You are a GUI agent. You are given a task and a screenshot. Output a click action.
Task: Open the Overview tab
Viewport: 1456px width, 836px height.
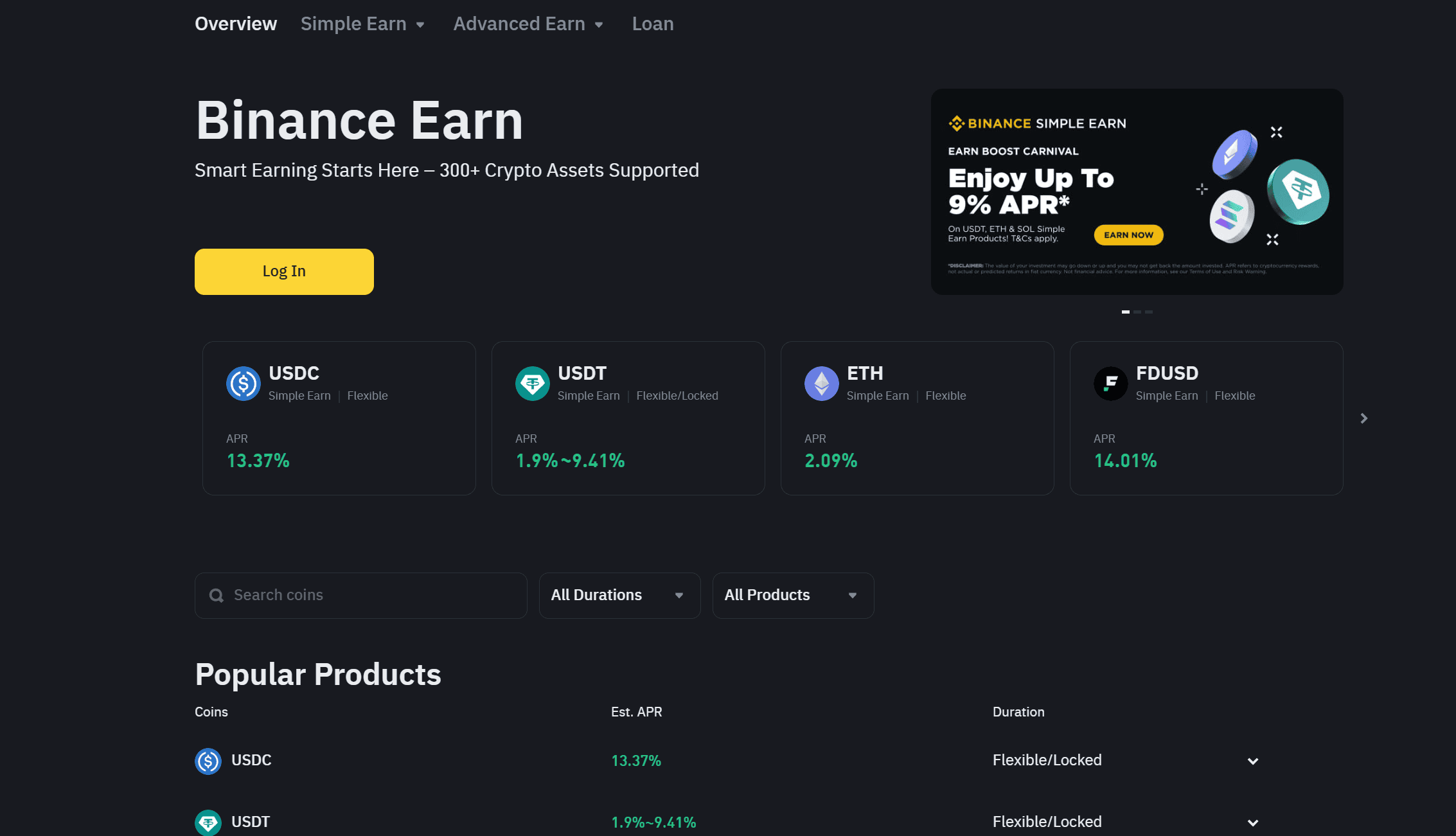pyautogui.click(x=235, y=24)
